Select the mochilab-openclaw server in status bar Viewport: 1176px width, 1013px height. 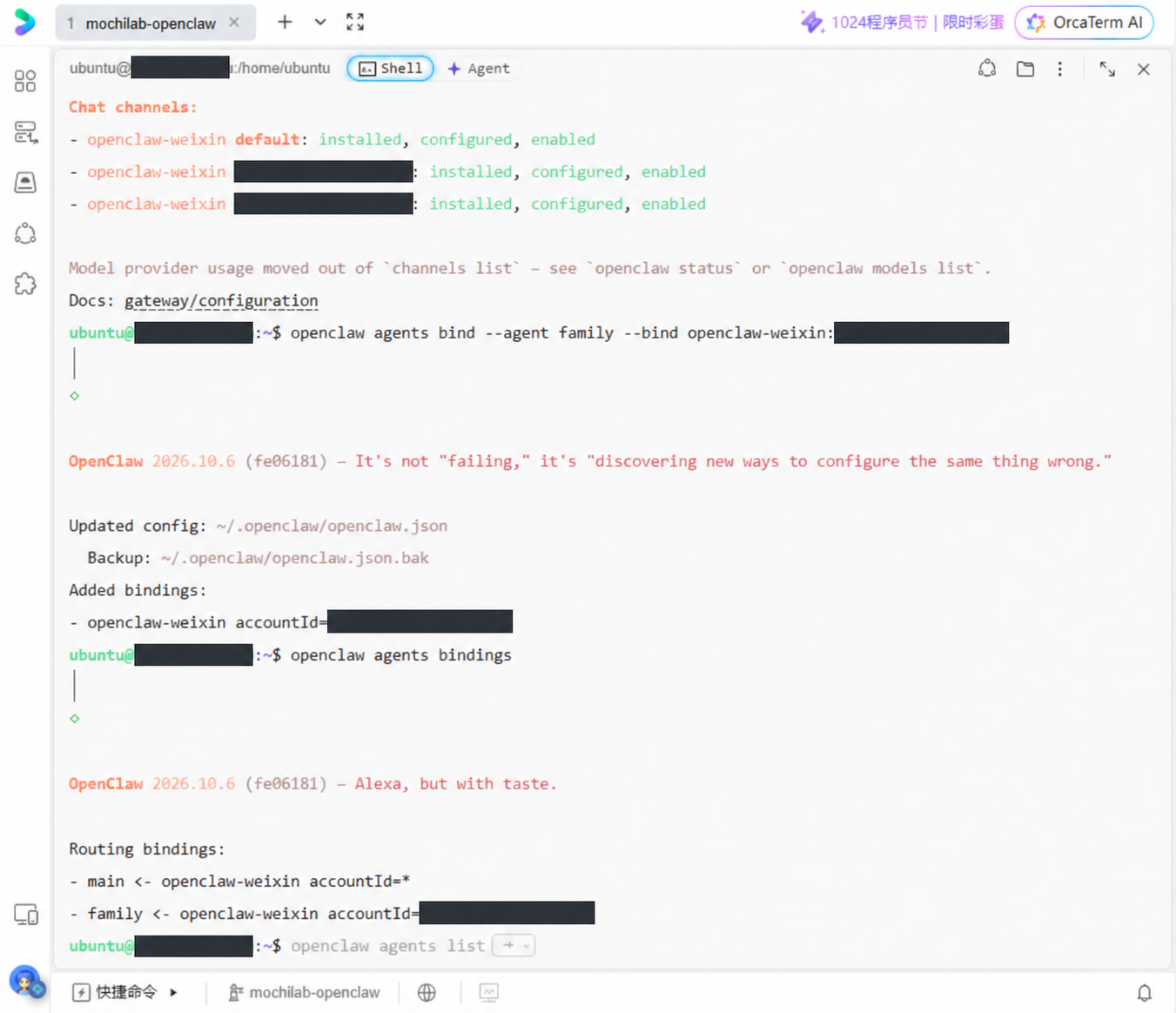pyautogui.click(x=304, y=992)
